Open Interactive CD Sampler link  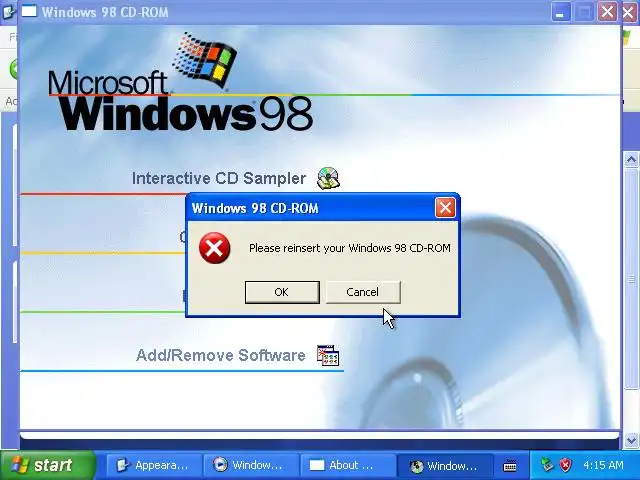pos(219,178)
